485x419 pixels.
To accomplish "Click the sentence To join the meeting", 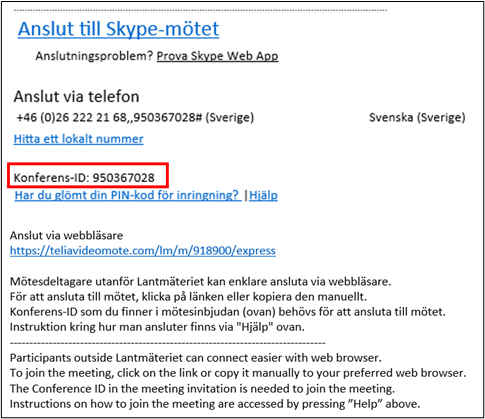I will [x=238, y=373].
